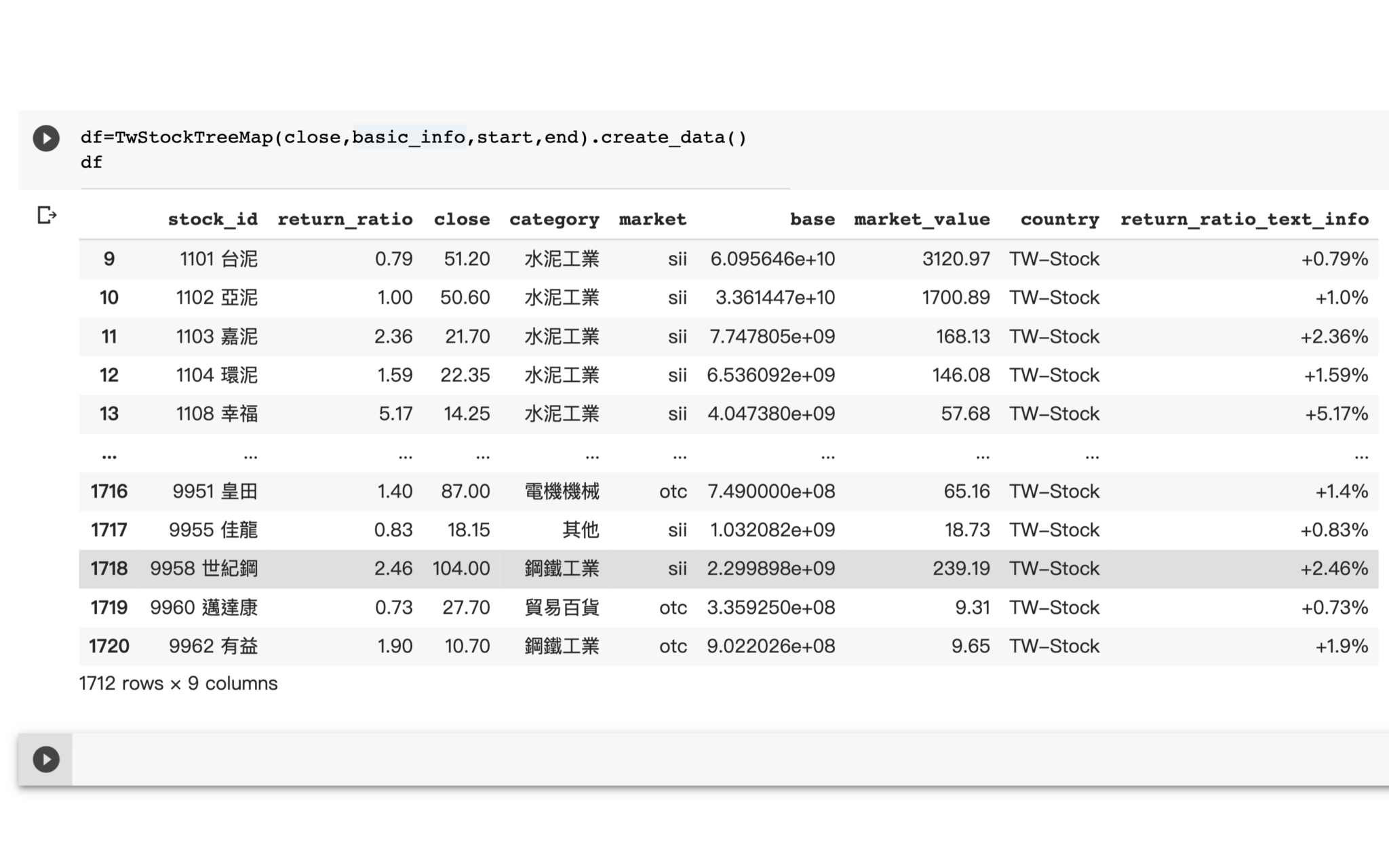Click the category column header
The height and width of the screenshot is (868, 1389).
pos(554,220)
